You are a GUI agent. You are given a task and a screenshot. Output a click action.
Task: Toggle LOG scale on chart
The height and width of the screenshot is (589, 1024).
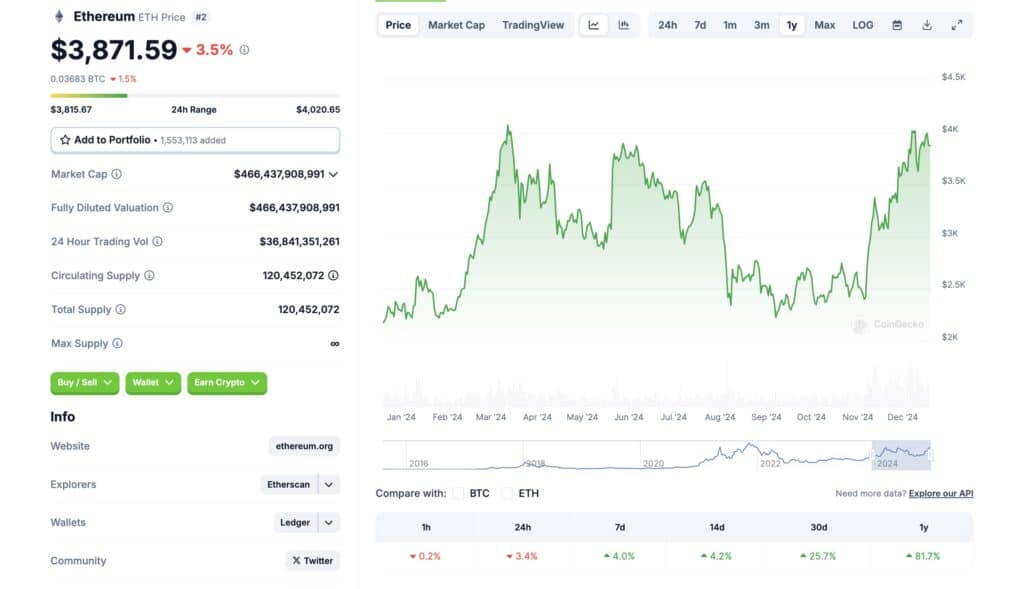(863, 25)
